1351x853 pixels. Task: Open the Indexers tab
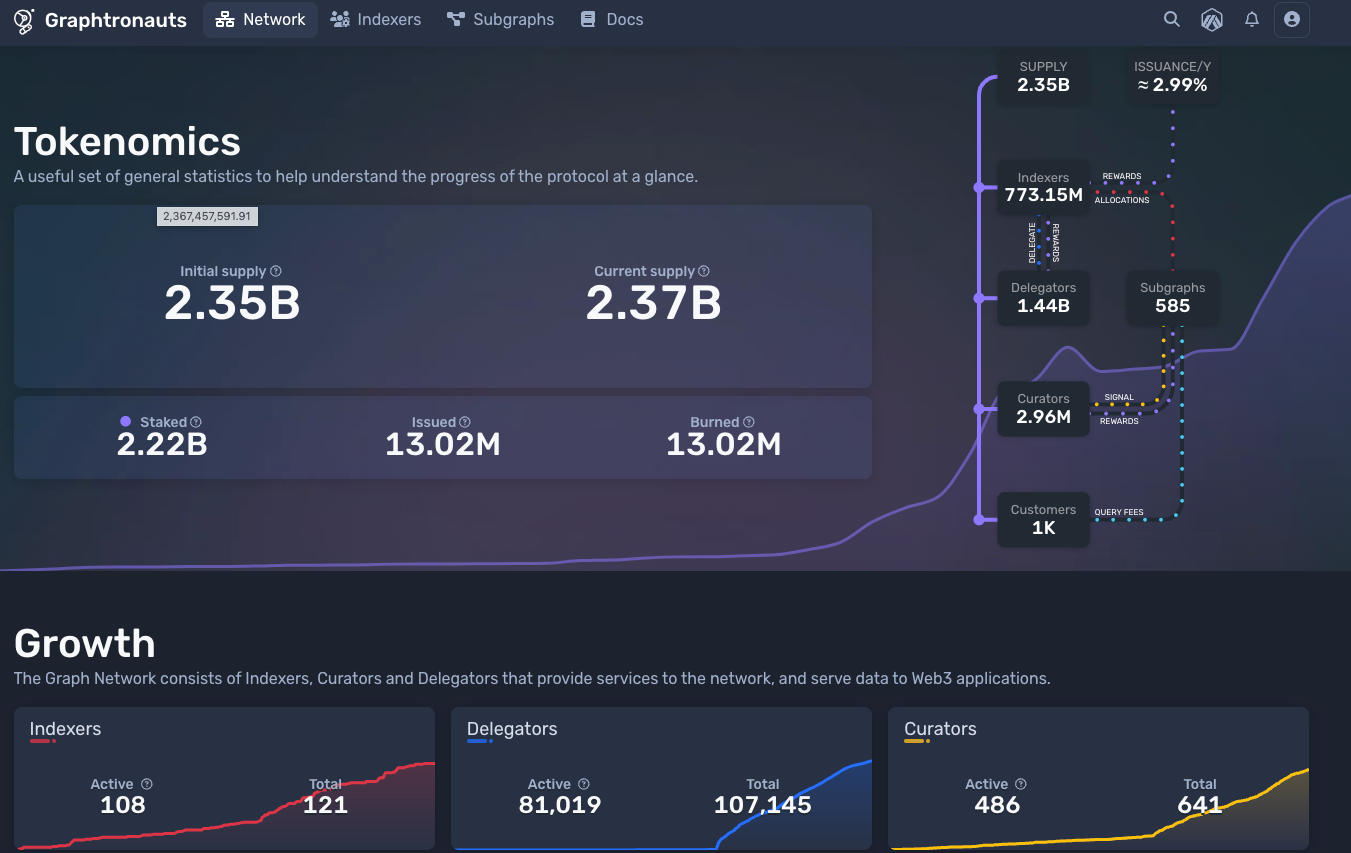coord(376,19)
